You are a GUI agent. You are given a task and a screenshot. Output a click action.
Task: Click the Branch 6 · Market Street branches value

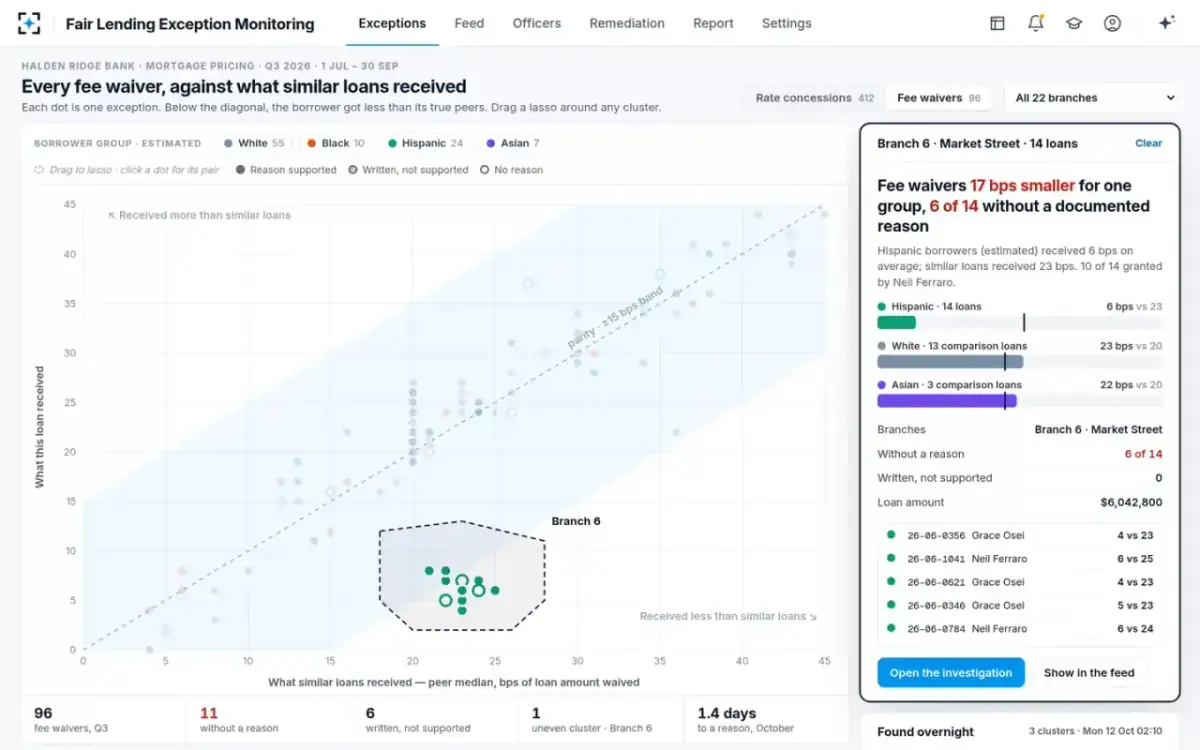point(1098,430)
